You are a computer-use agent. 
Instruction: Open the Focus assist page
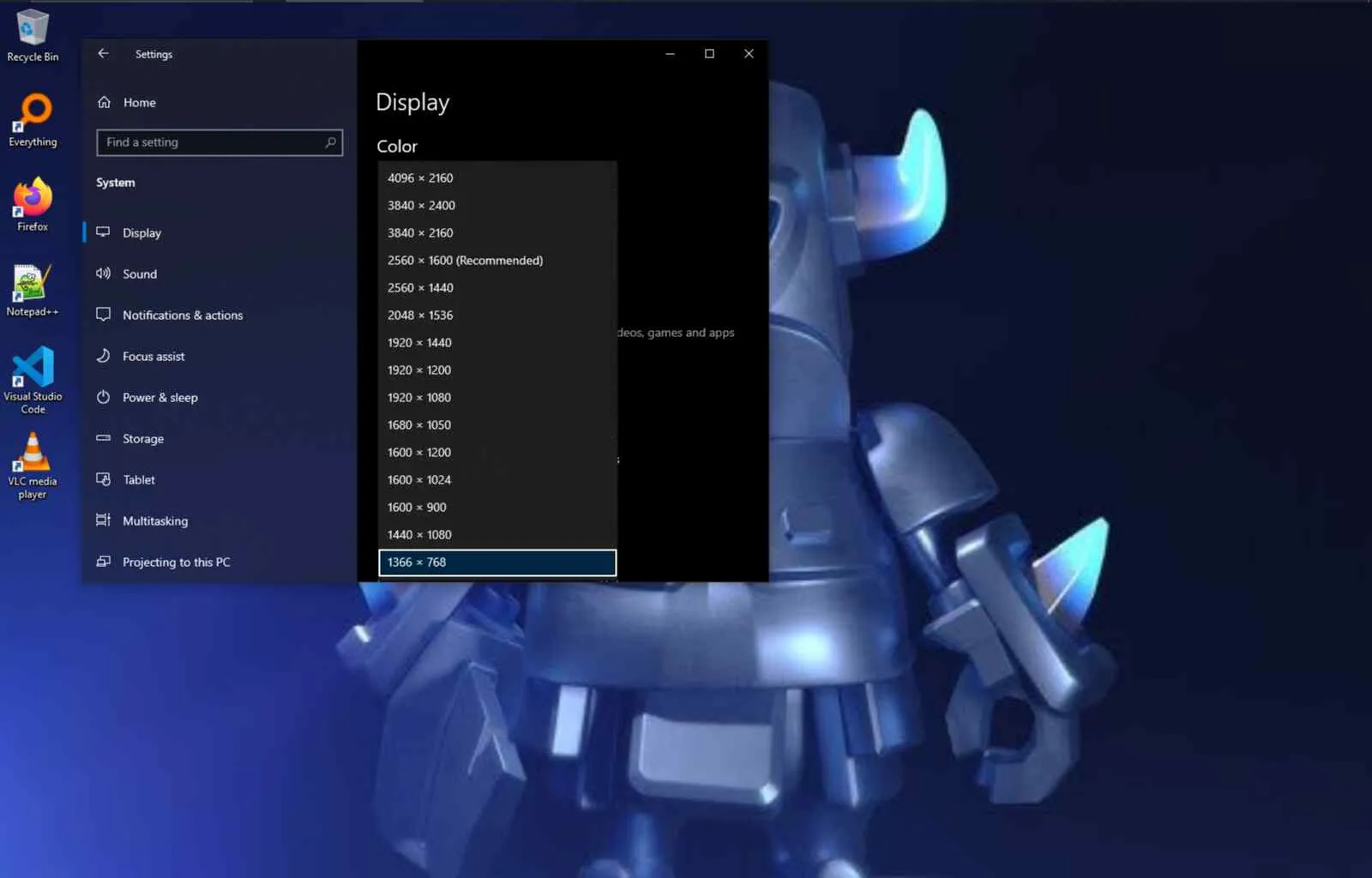(x=220, y=356)
